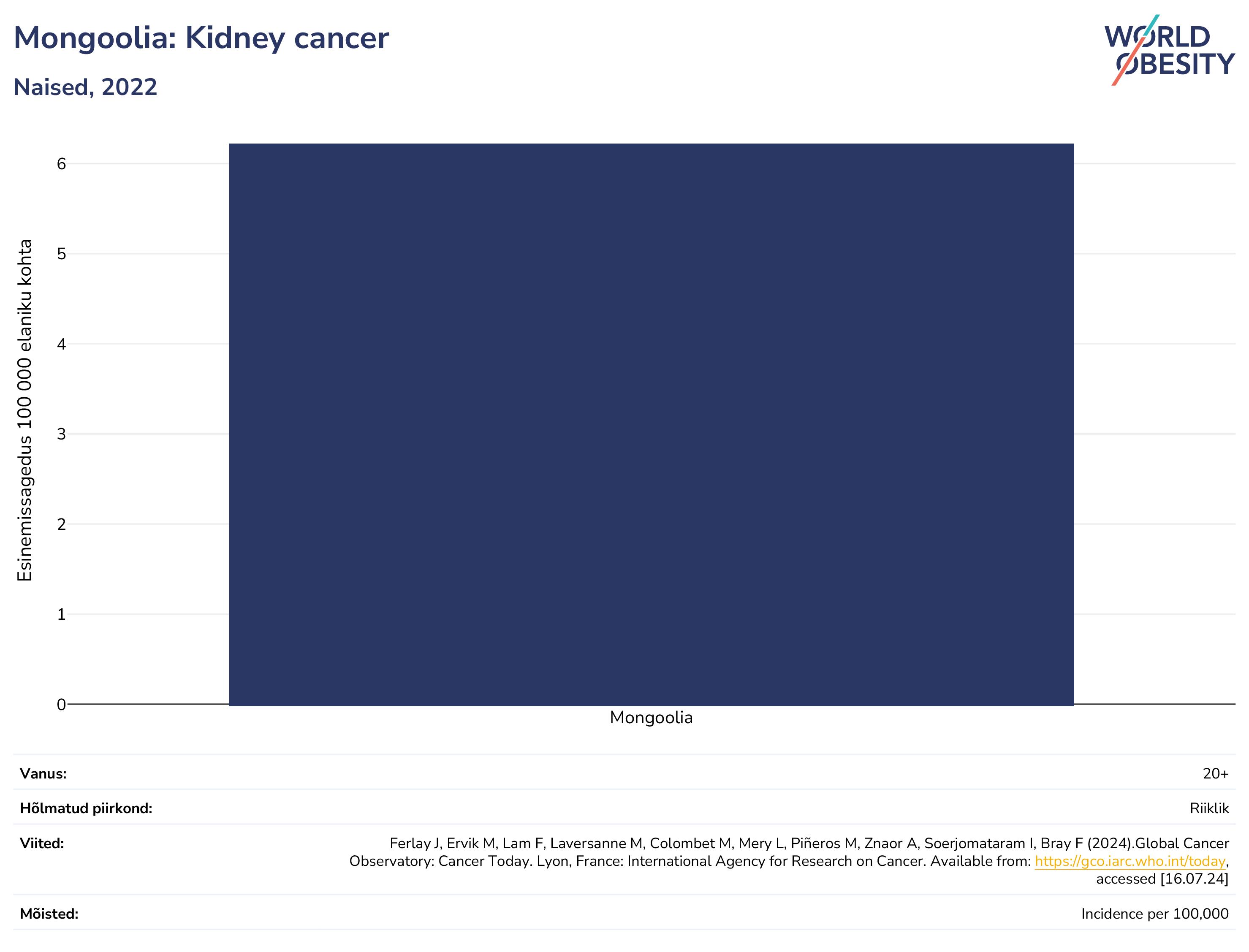This screenshot has height=952, width=1249.
Task: Click the y-axis tick label 5
Action: pos(61,254)
